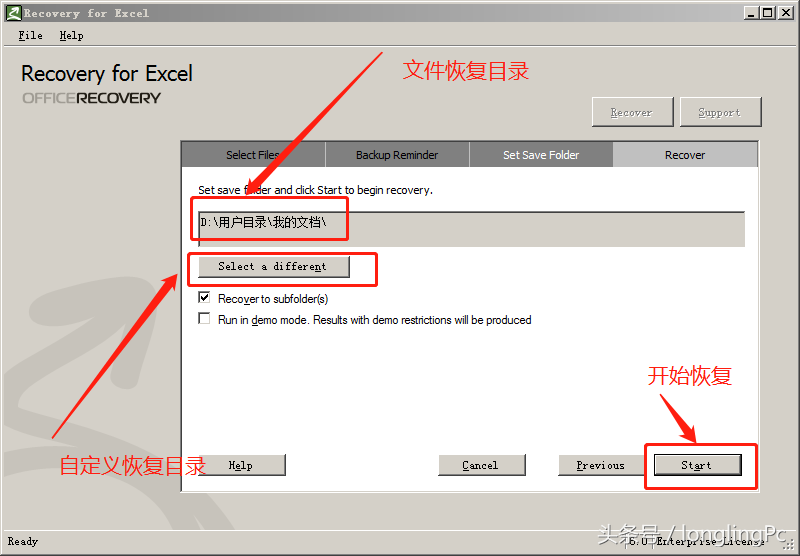Click the Help button in wizard
This screenshot has height=556, width=800.
click(x=240, y=465)
